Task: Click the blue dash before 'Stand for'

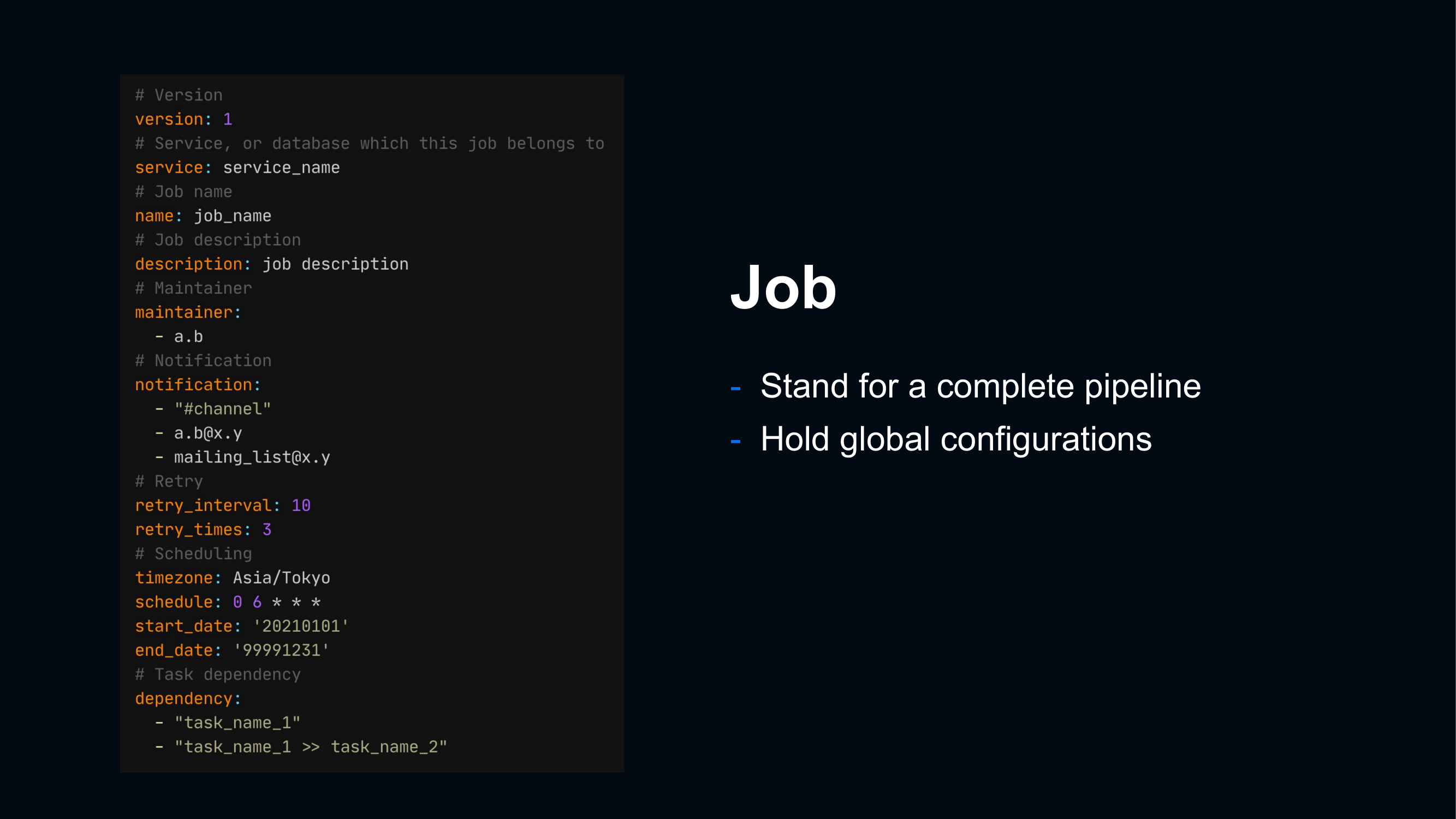Action: (735, 388)
